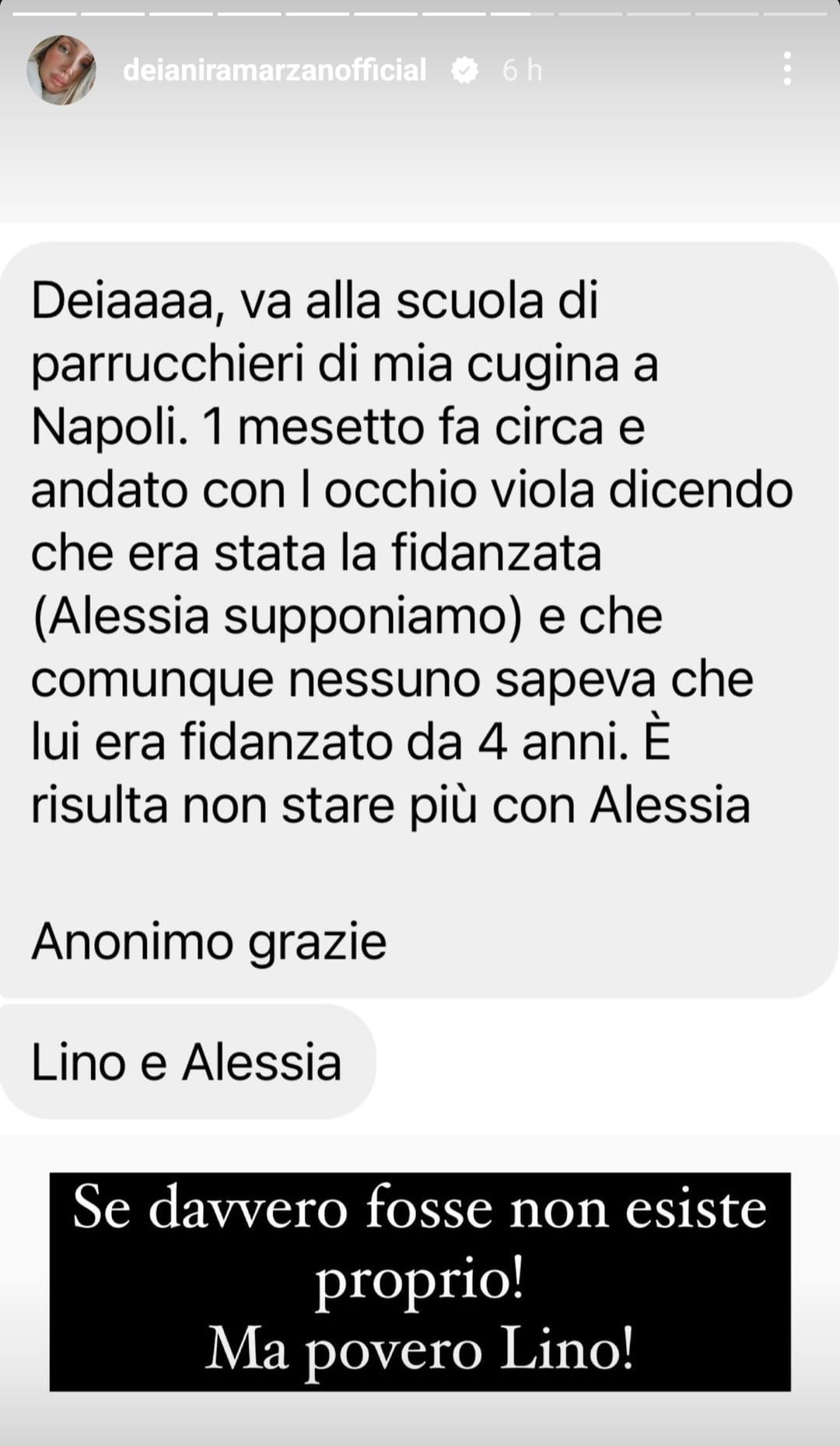Tap the long anonymous message bubble
840x1446 pixels.
pyautogui.click(x=418, y=619)
